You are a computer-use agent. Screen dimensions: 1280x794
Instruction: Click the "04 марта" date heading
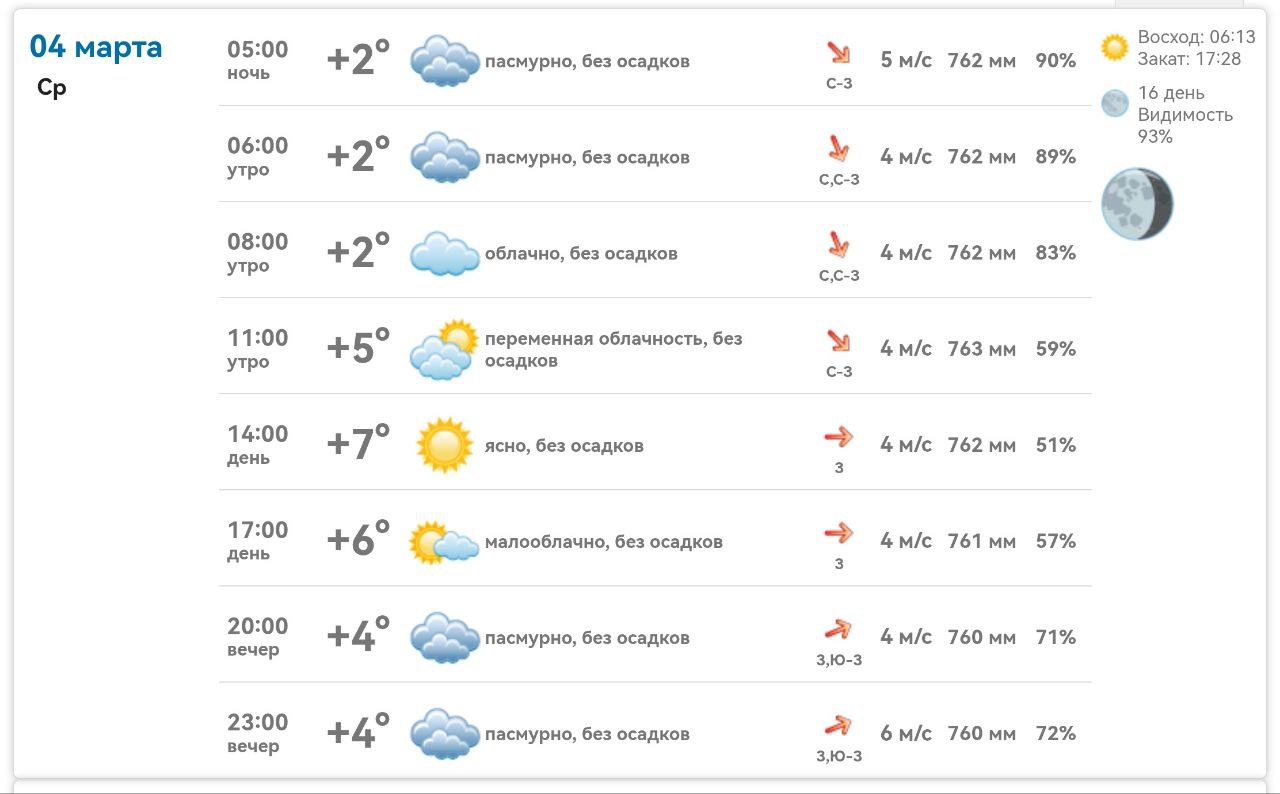pos(96,46)
